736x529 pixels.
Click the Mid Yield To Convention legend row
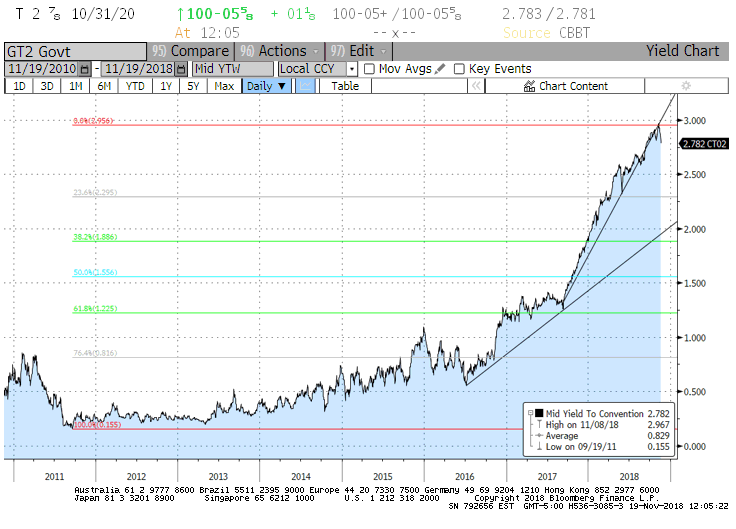[x=603, y=414]
